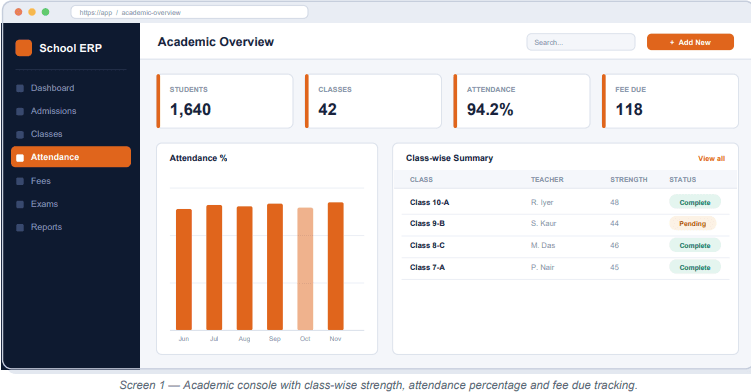751x392 pixels.
Task: Click teacher name S. Kaur
Action: 543,224
